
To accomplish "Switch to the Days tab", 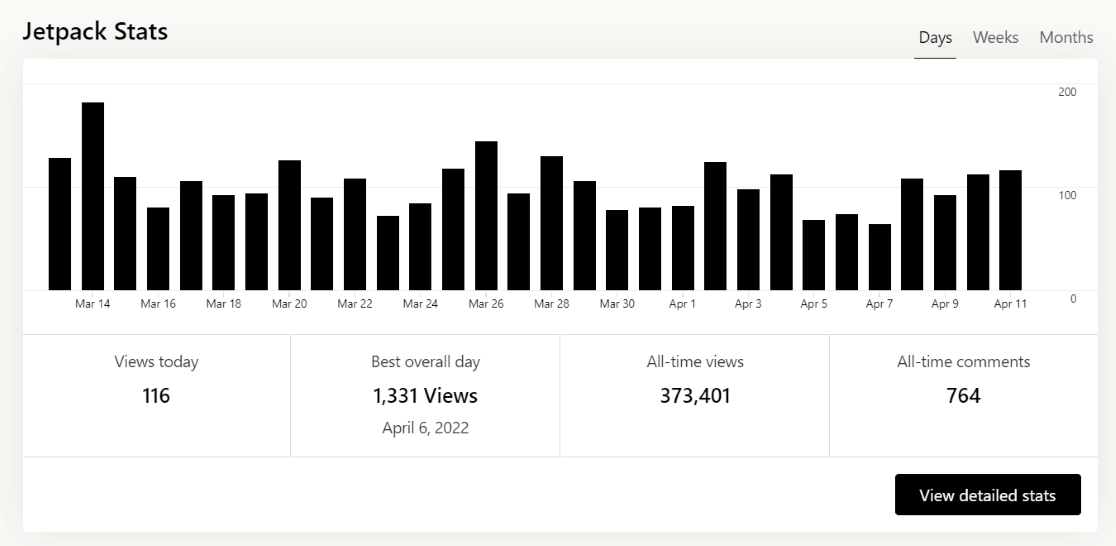I will click(x=935, y=37).
